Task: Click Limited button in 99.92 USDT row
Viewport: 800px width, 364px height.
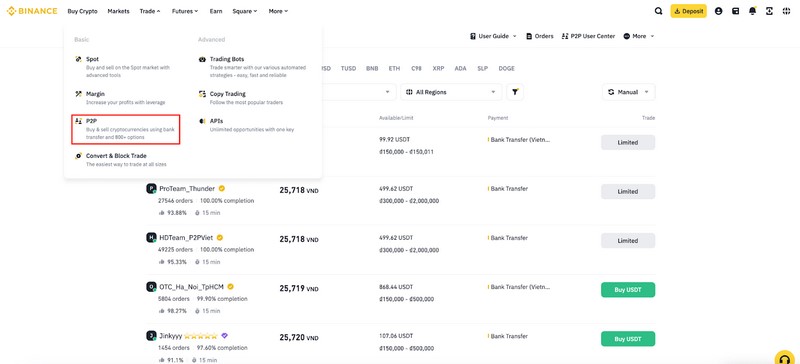Action: click(628, 142)
